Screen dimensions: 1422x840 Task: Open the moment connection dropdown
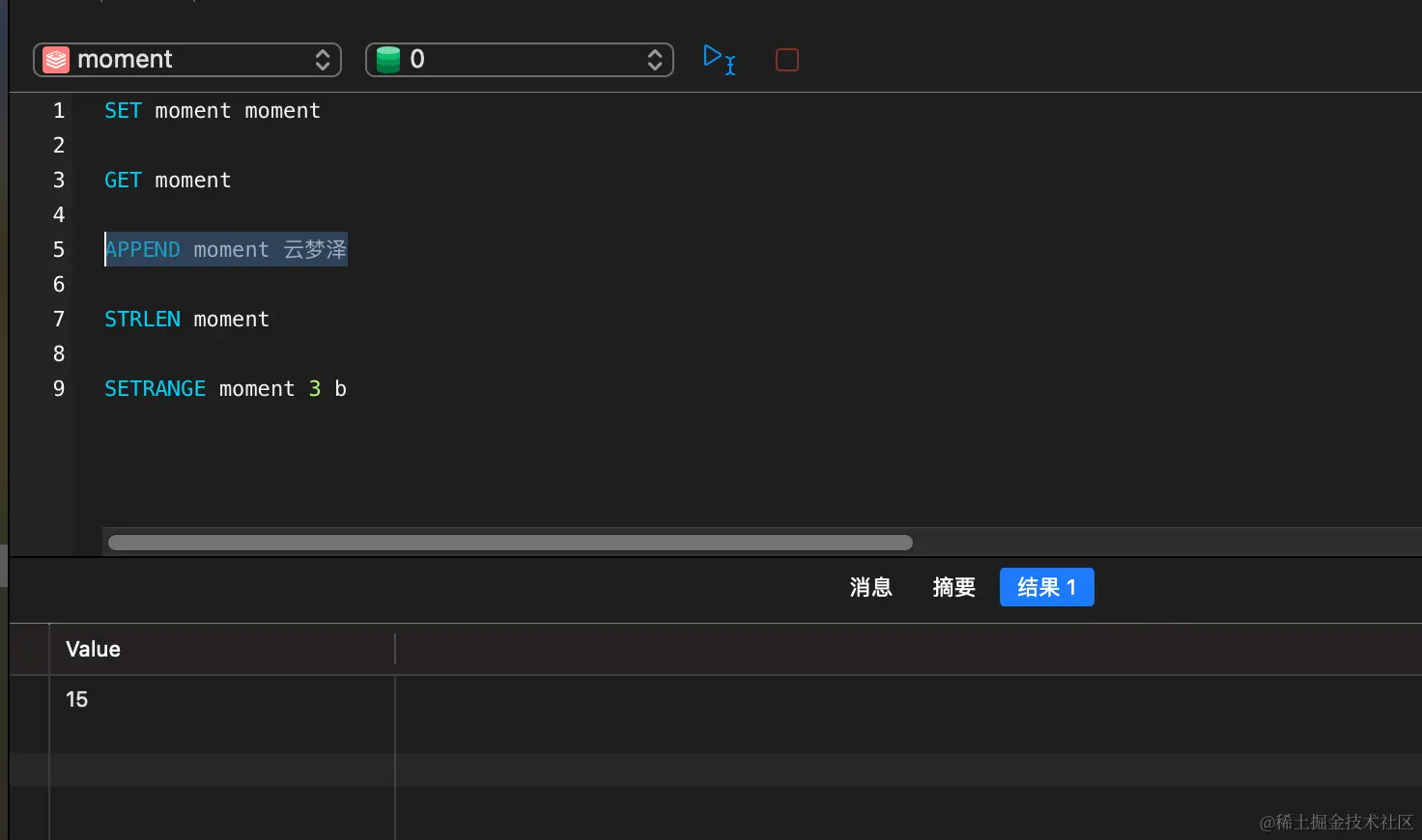click(x=187, y=60)
